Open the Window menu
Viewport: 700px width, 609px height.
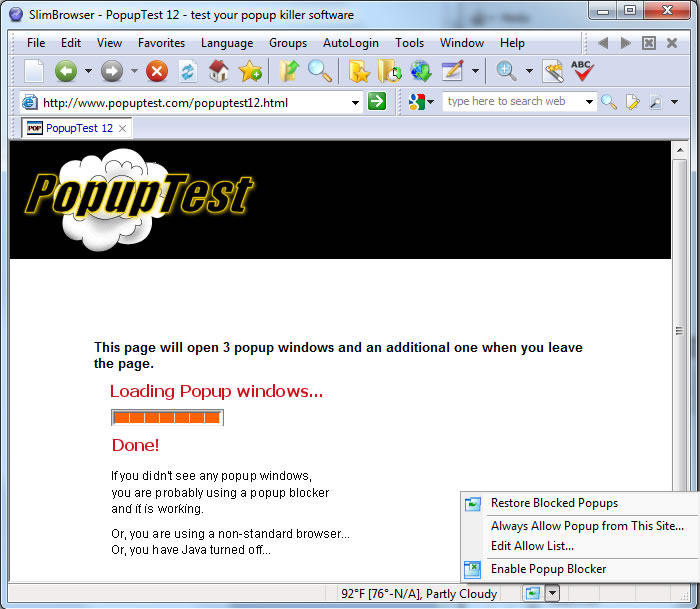(x=462, y=43)
